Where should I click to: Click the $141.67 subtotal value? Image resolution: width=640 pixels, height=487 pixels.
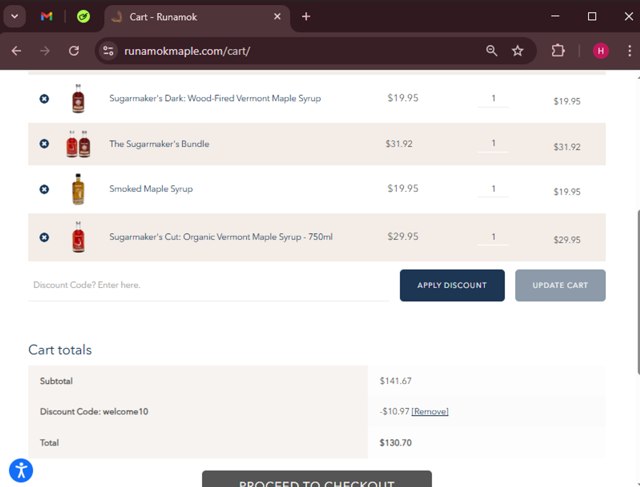[396, 381]
